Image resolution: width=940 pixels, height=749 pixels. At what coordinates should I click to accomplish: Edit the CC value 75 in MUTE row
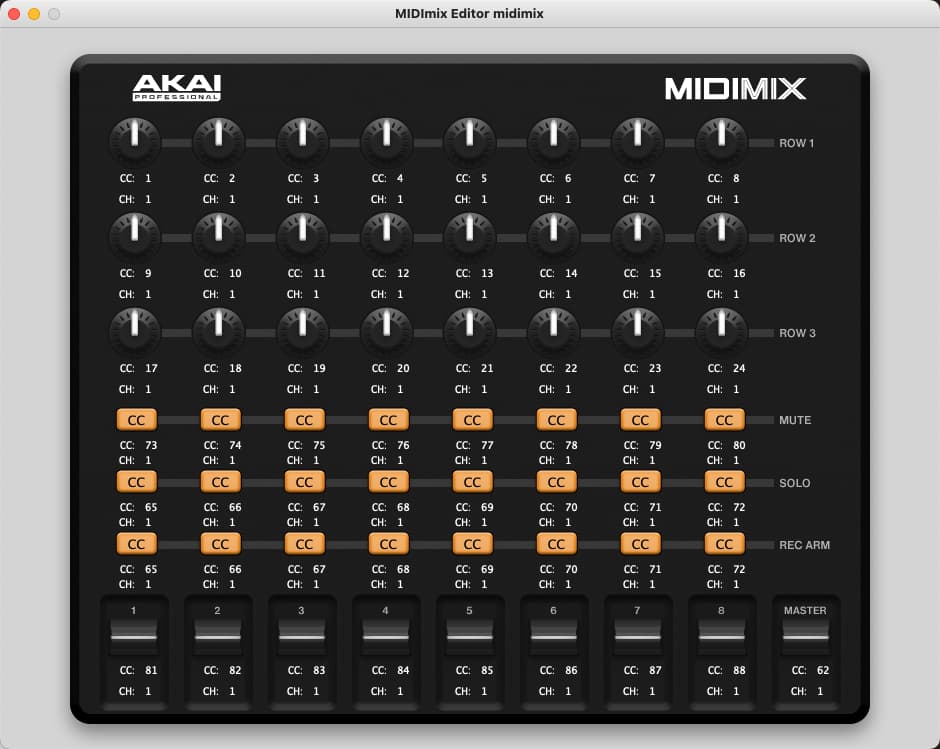(x=319, y=445)
